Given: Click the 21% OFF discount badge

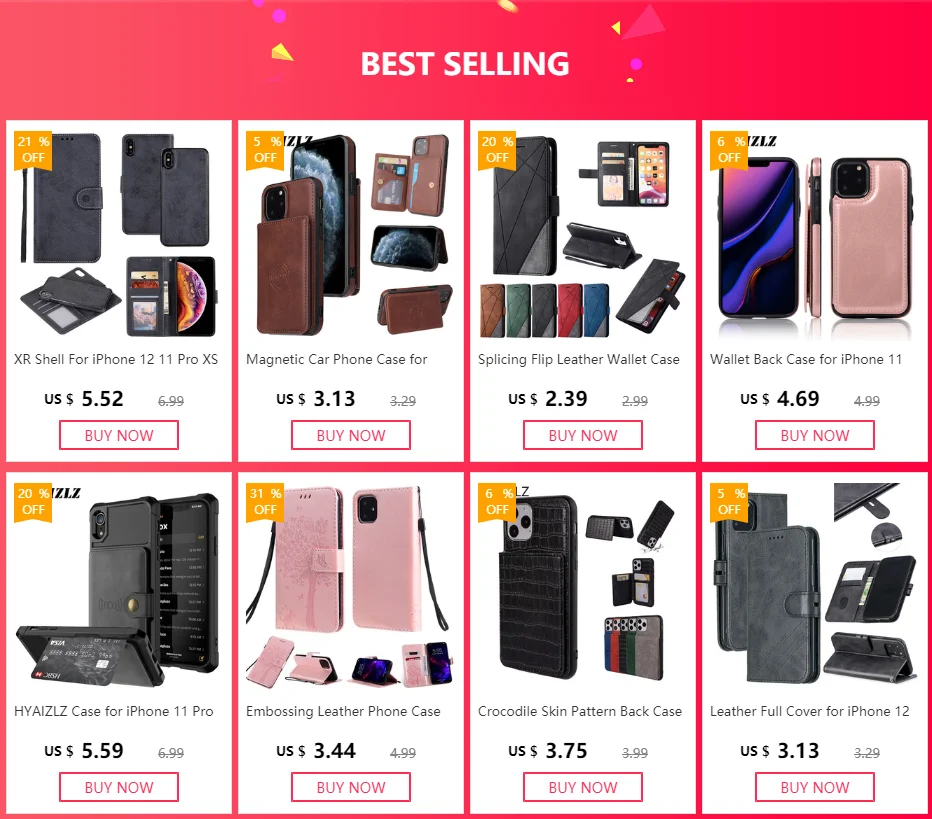Looking at the screenshot, I should click(33, 150).
